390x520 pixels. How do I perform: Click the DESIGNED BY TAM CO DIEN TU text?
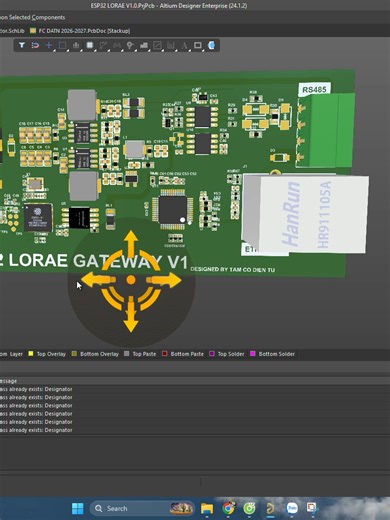point(233,269)
